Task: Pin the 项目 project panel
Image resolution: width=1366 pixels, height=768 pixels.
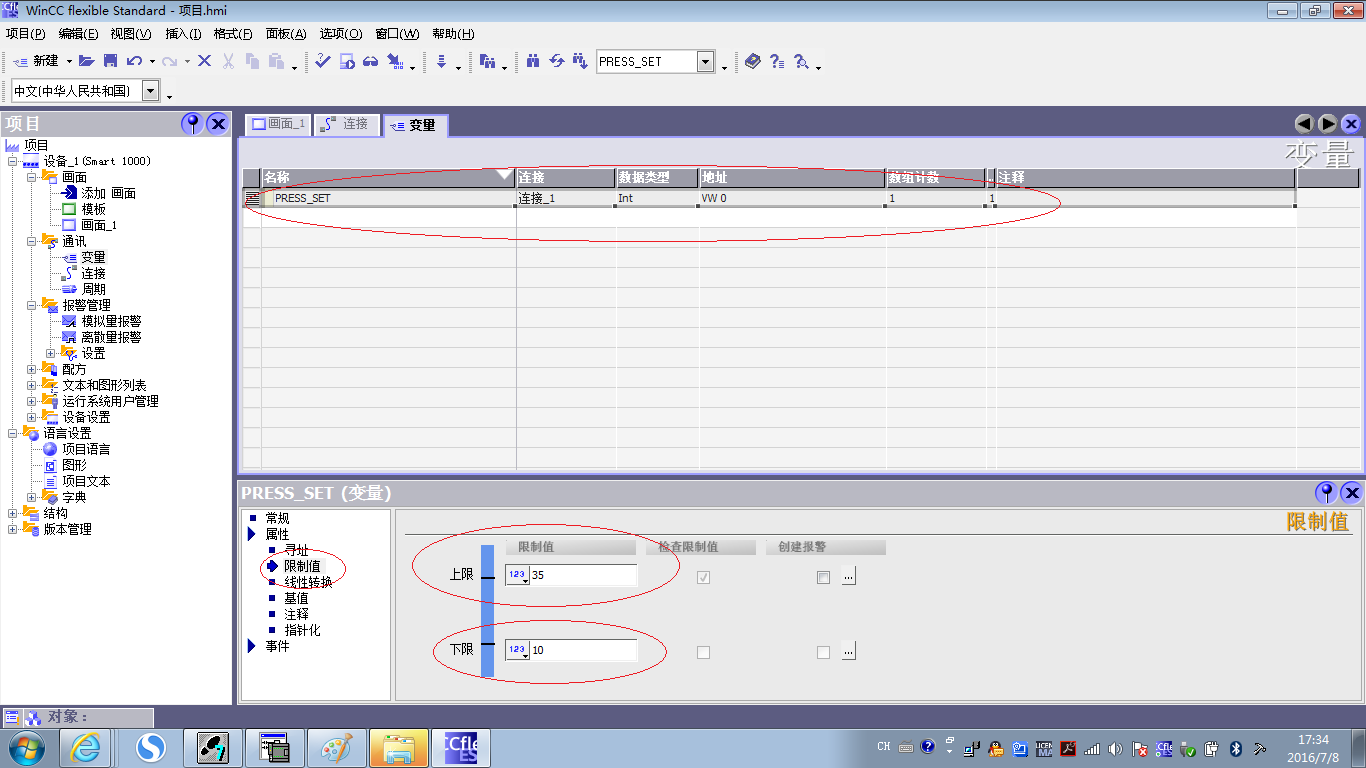Action: click(x=192, y=124)
